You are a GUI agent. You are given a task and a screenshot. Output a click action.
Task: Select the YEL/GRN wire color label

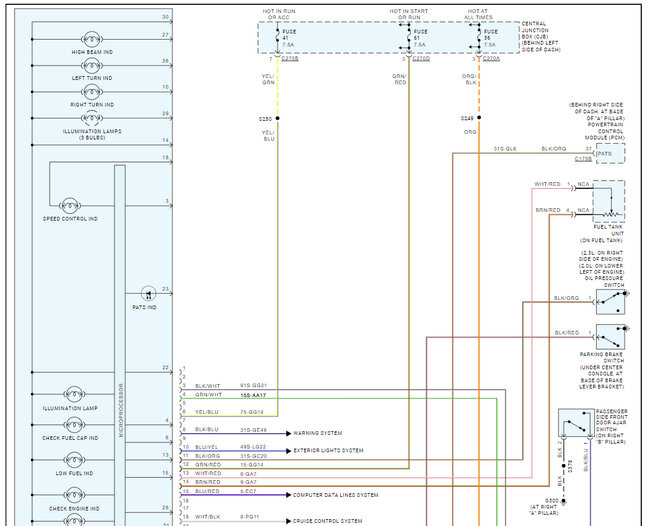268,79
